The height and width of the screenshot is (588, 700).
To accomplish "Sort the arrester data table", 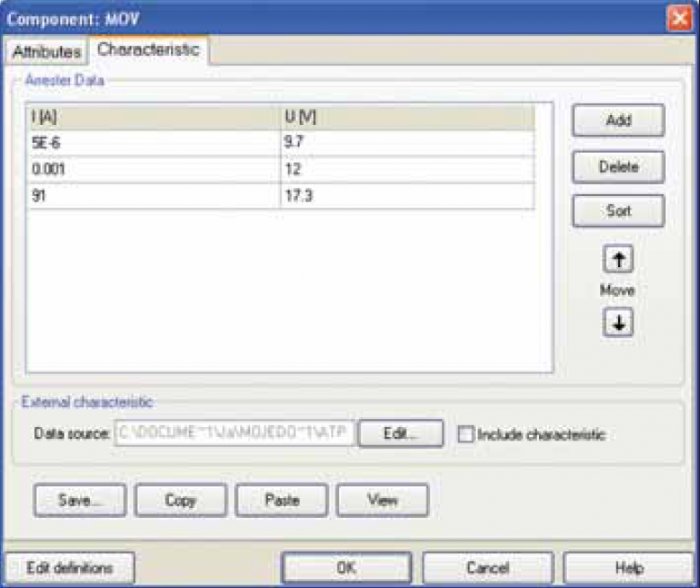I will [618, 210].
